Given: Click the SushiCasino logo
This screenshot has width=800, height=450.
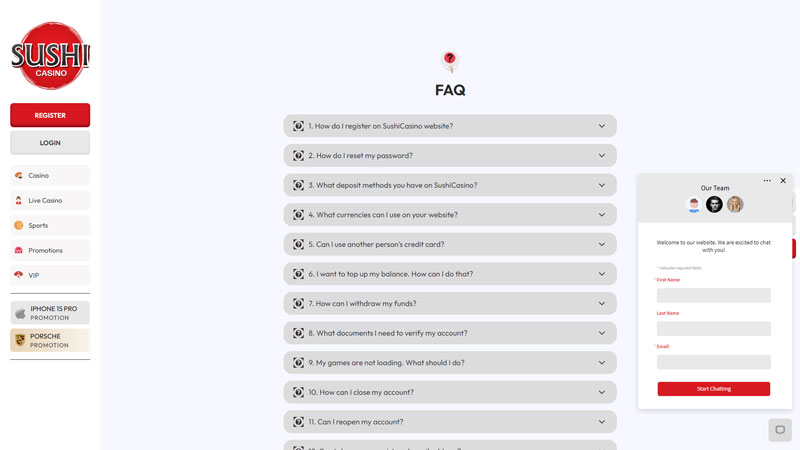Looking at the screenshot, I should [50, 55].
